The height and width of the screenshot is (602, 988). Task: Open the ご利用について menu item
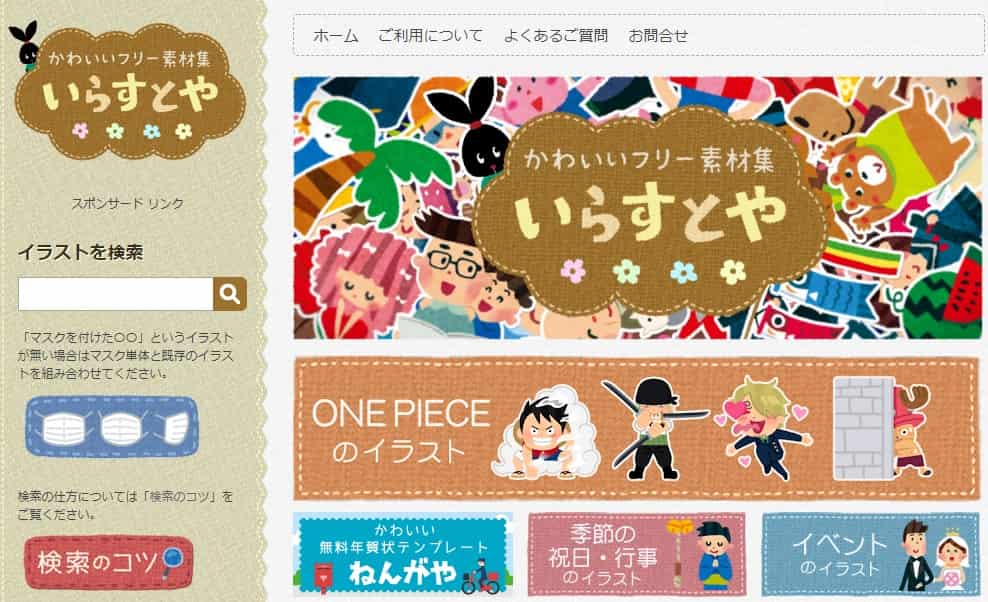[430, 36]
